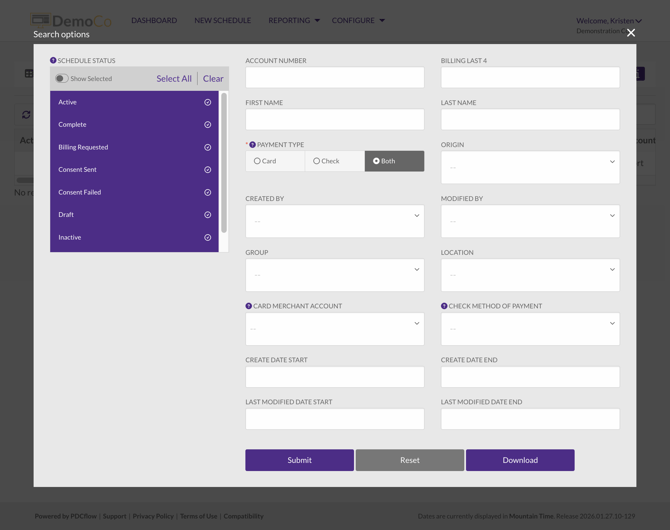Click the First Name field

[335, 119]
